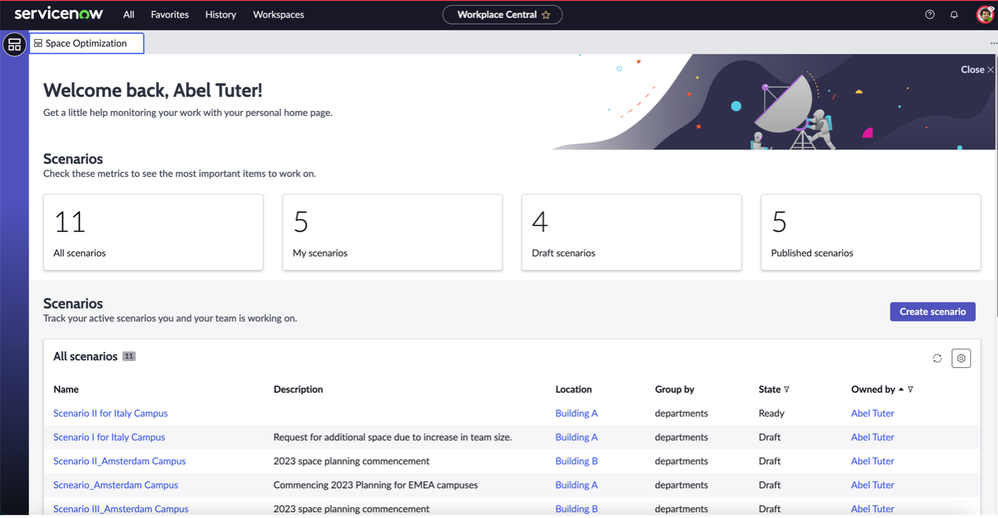This screenshot has height=518, width=998.
Task: Click the workspace list icon in sidebar
Action: pyautogui.click(x=14, y=45)
